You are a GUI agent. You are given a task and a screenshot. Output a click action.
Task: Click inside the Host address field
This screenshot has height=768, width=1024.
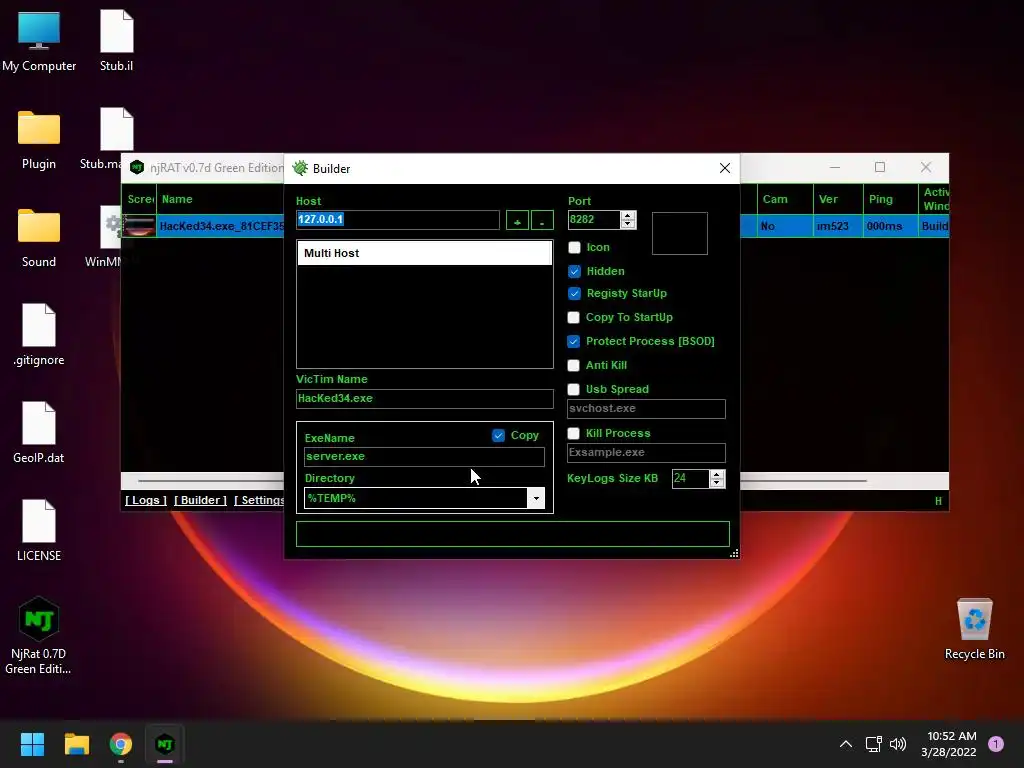point(398,219)
